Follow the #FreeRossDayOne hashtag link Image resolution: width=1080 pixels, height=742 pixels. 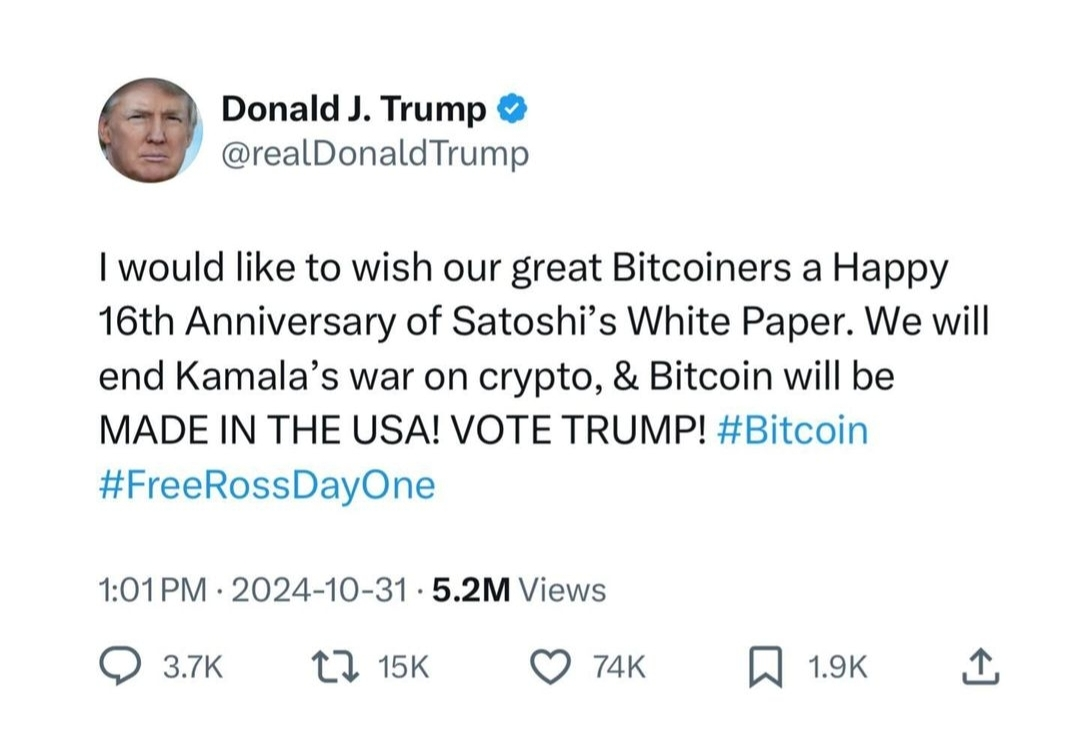pyautogui.click(x=267, y=485)
